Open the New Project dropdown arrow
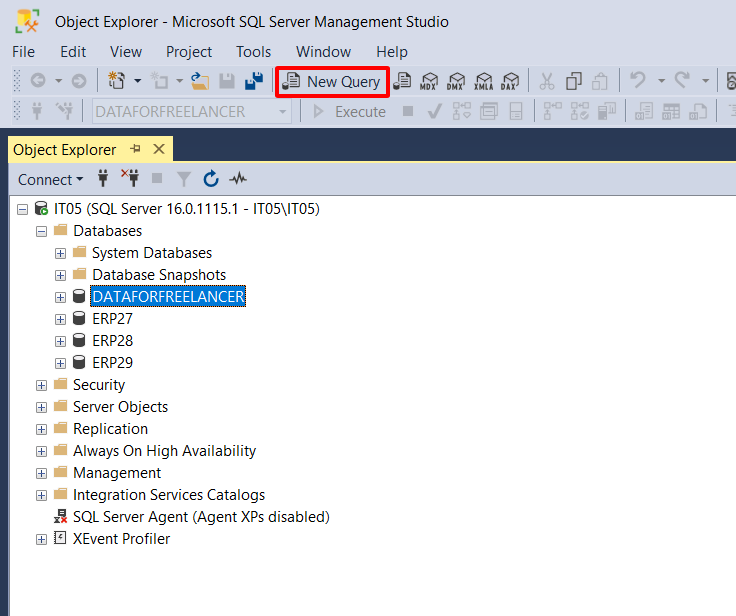The image size is (736, 616). click(138, 81)
